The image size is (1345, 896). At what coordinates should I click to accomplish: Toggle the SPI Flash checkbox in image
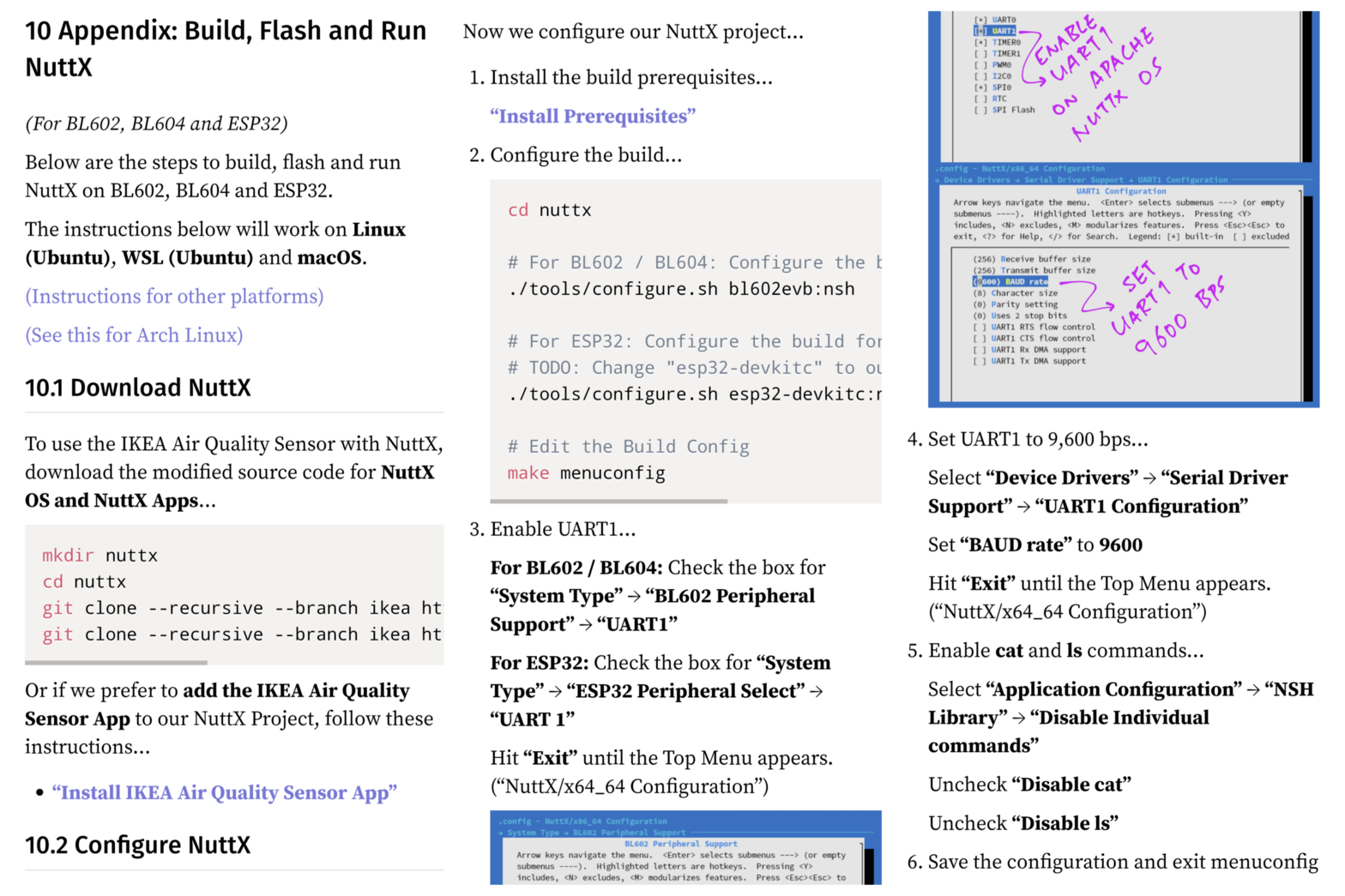[979, 110]
